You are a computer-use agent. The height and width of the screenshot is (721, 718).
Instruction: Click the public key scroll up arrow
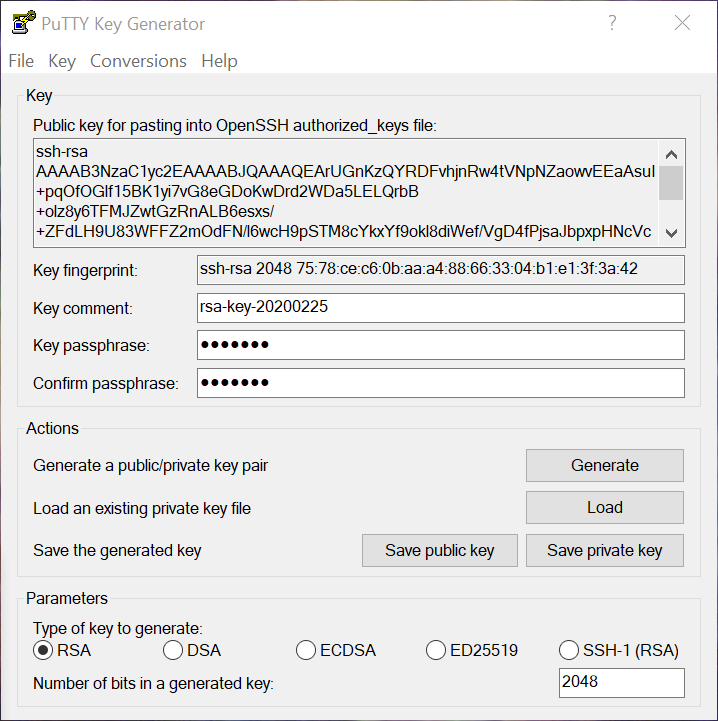pos(671,154)
